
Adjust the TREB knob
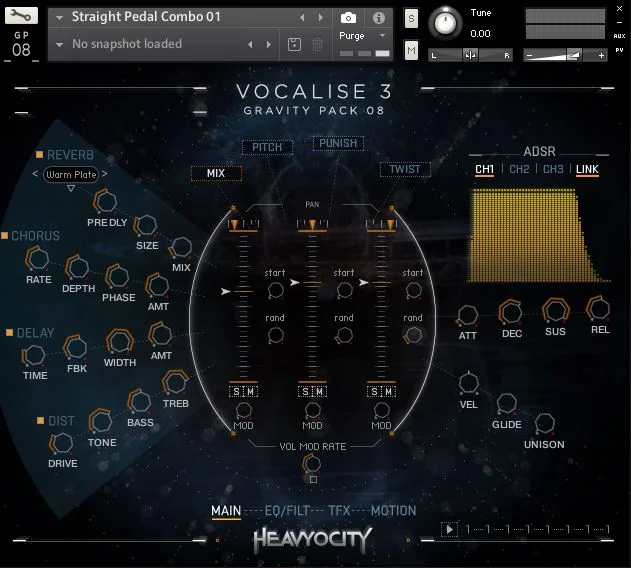pos(175,383)
